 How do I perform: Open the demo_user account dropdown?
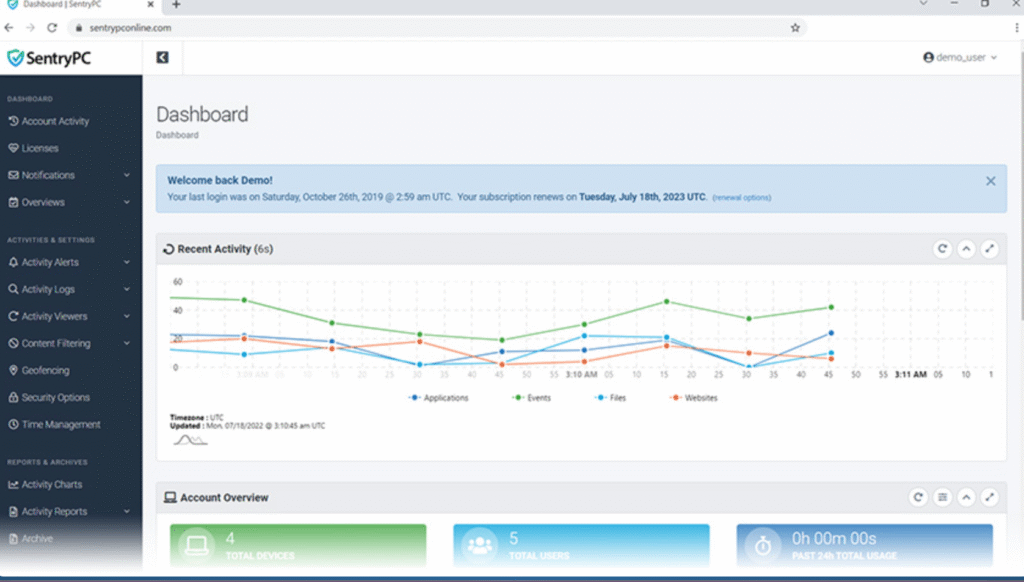pyautogui.click(x=960, y=57)
